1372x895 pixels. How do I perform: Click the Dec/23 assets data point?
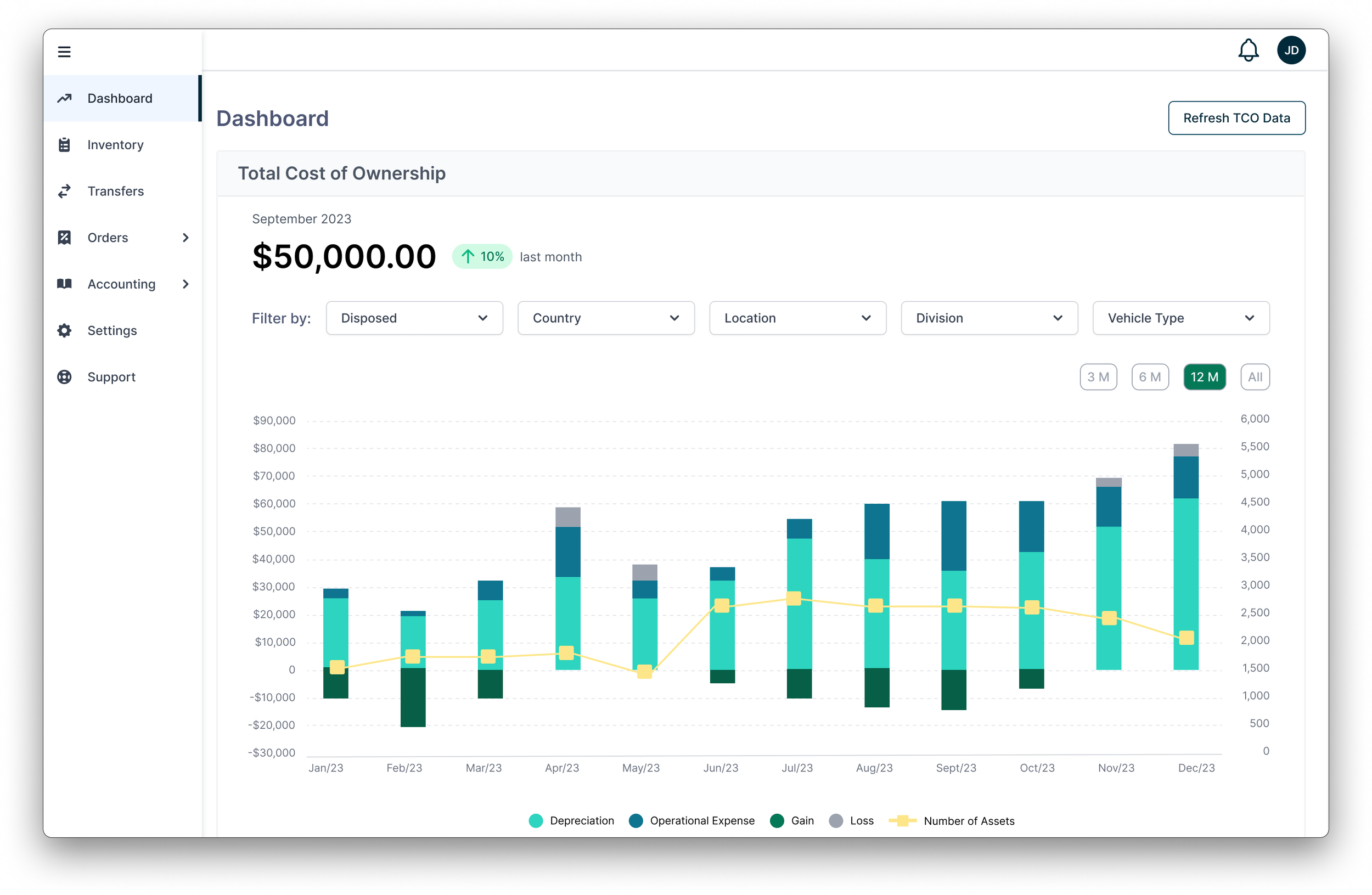pos(1186,638)
